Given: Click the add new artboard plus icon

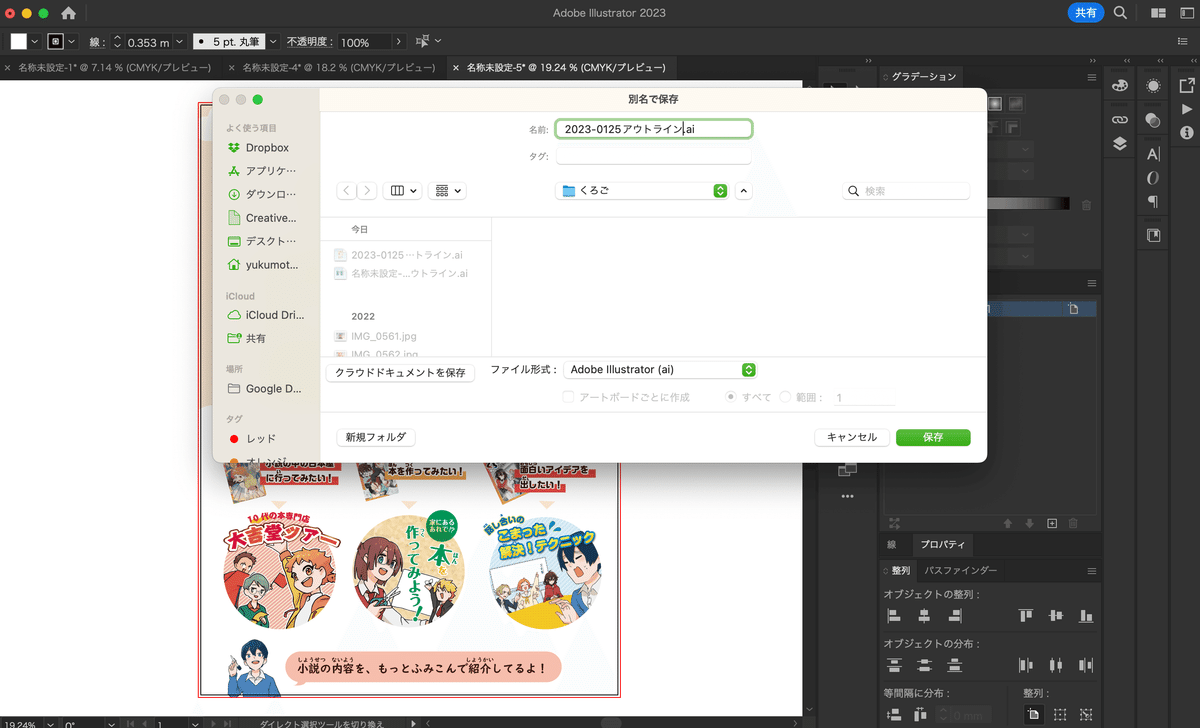Looking at the screenshot, I should (1052, 523).
